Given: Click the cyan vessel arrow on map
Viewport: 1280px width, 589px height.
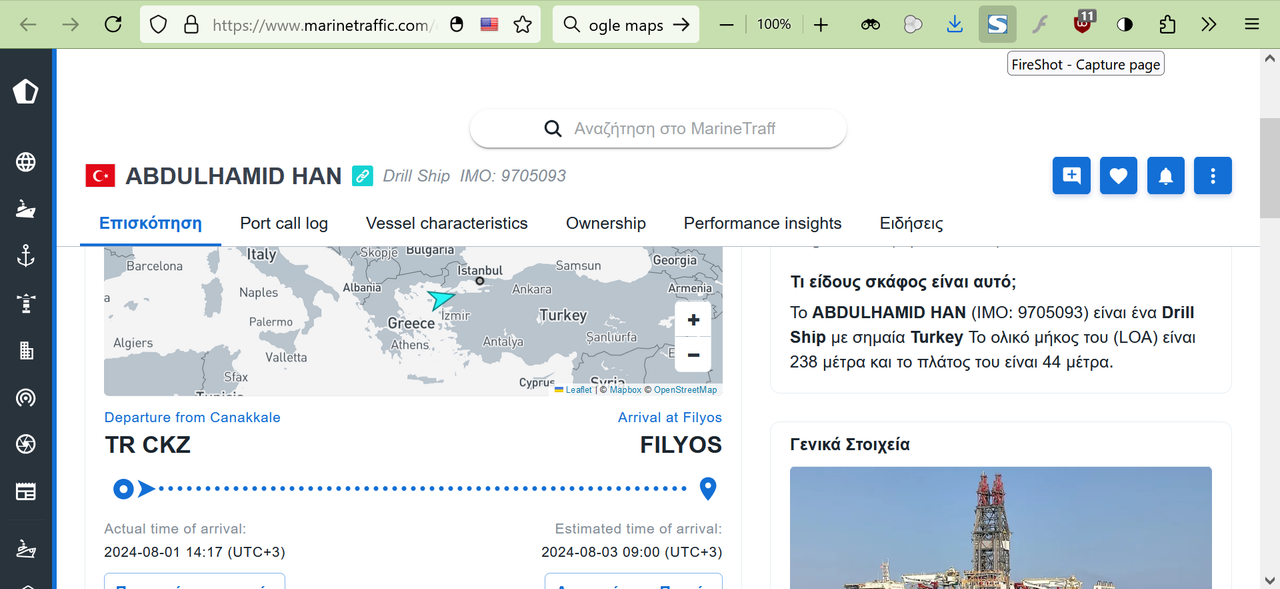Looking at the screenshot, I should [x=440, y=298].
